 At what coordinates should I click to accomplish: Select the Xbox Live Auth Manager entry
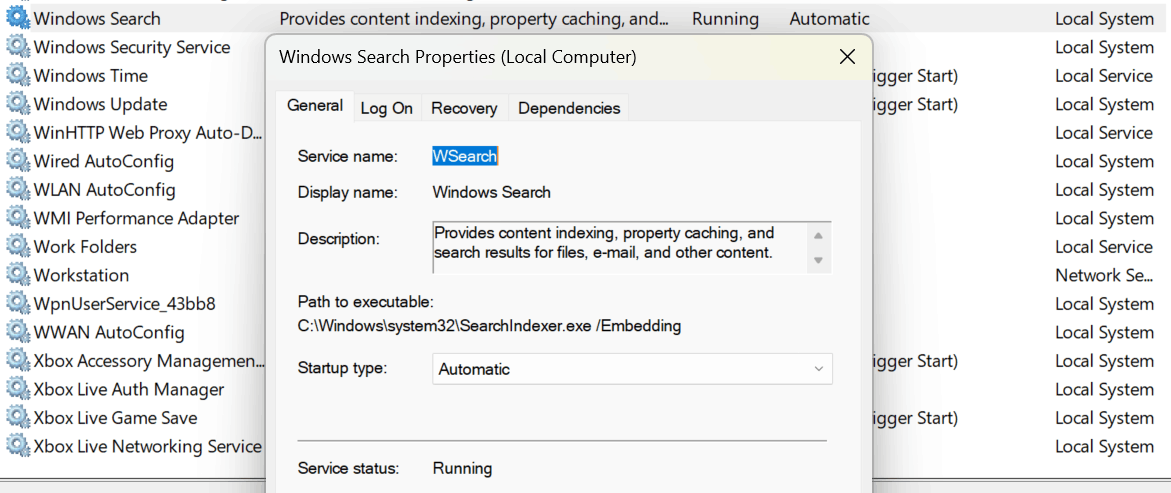pos(129,389)
